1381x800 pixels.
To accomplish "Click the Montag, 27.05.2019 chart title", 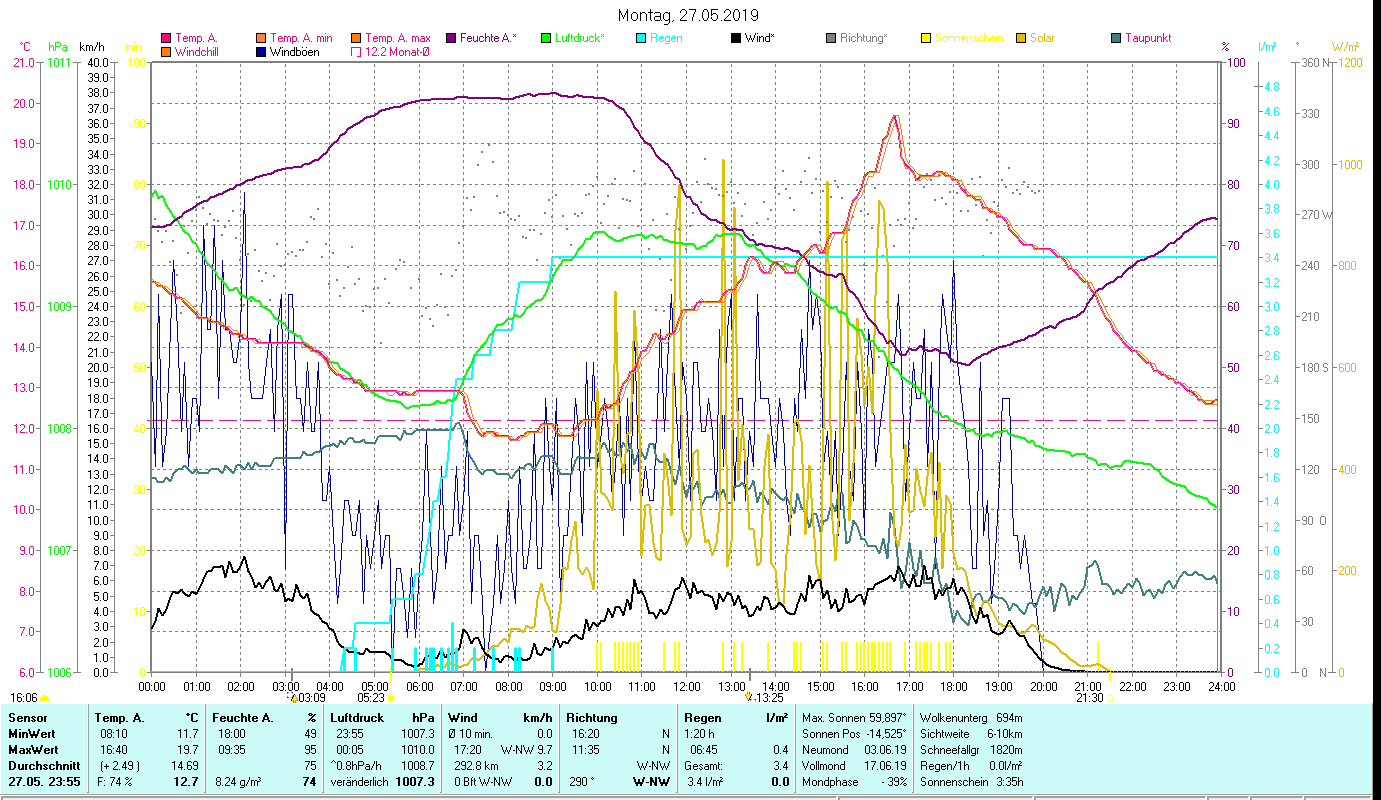I will [688, 15].
